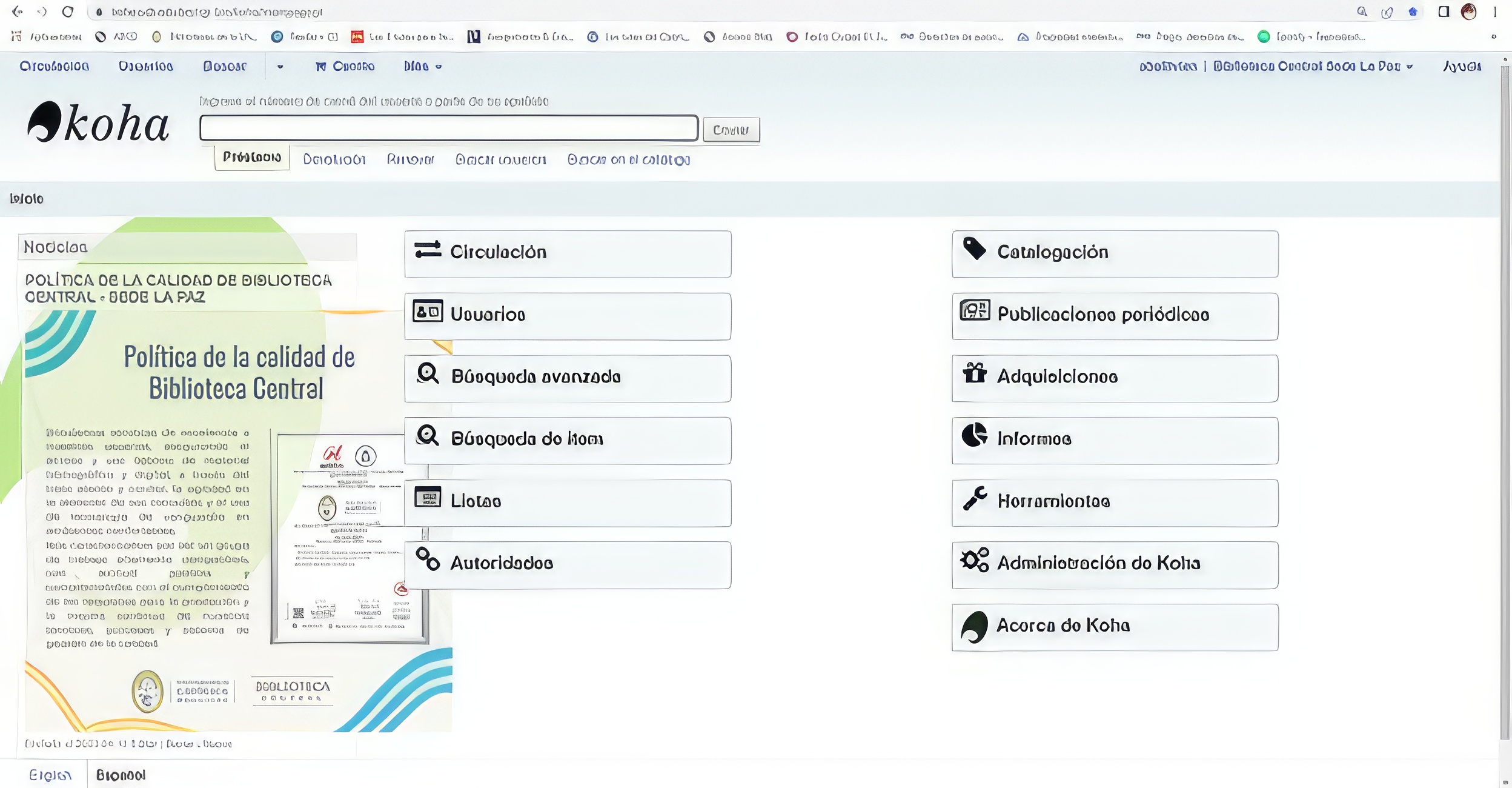Switch to the Devolución search tab
Image resolution: width=1512 pixels, height=788 pixels.
[334, 159]
